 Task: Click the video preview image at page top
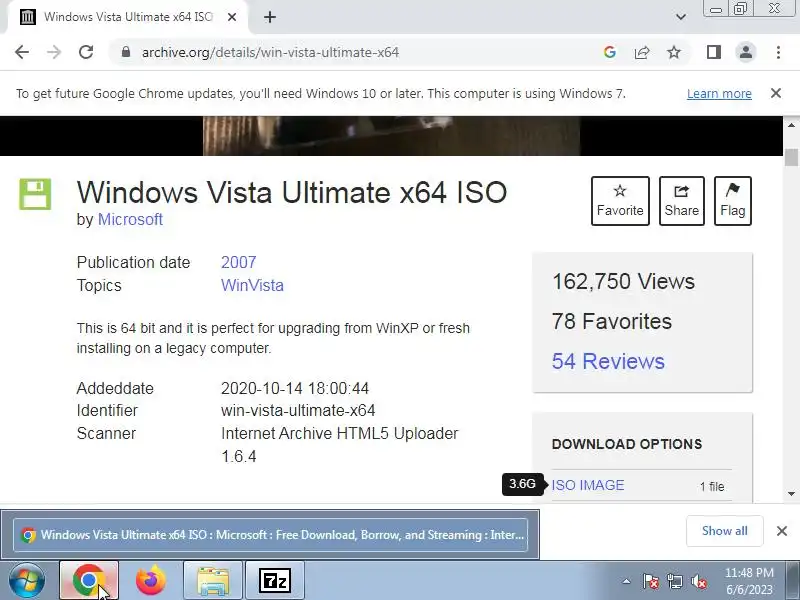point(391,136)
